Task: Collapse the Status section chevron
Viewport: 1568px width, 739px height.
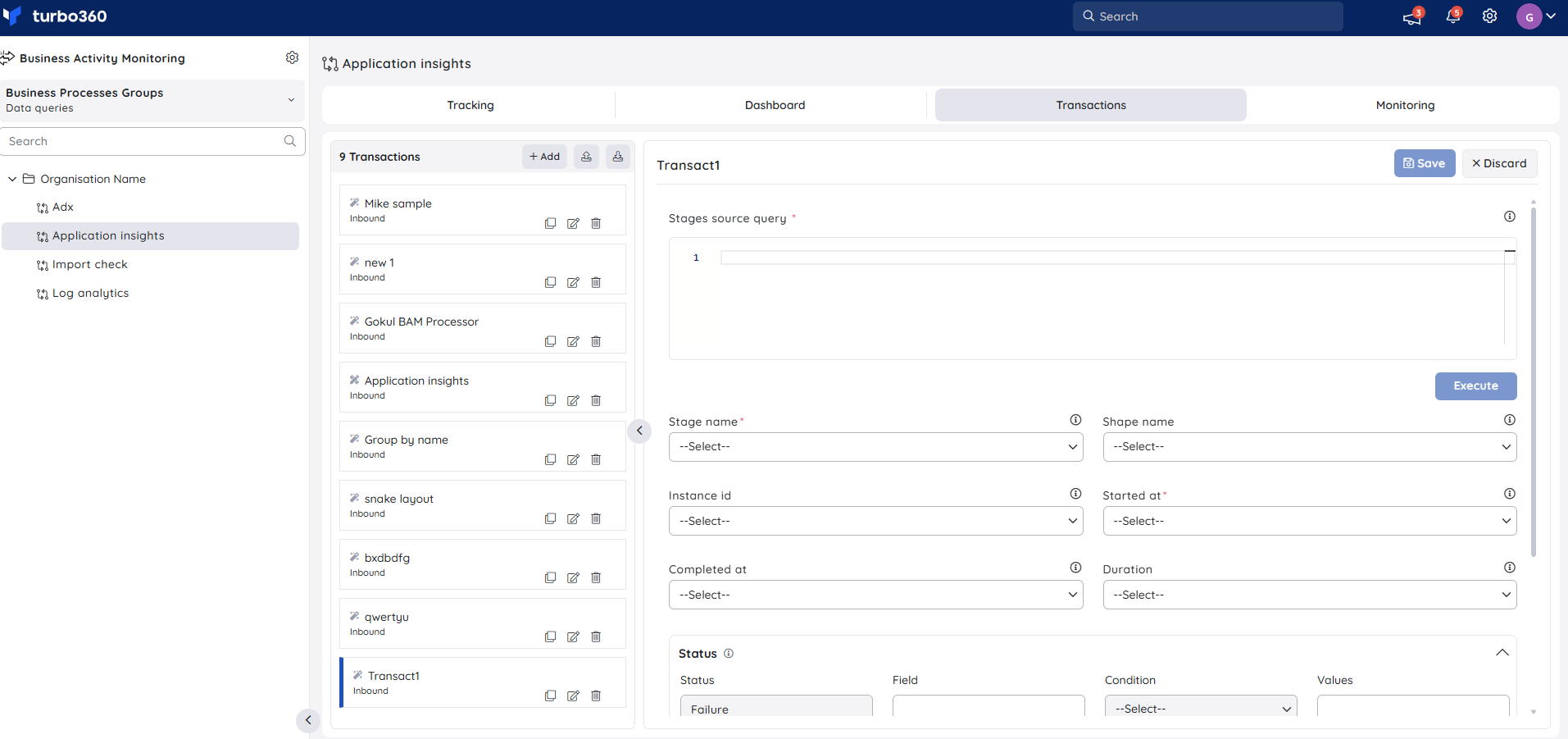Action: [x=1502, y=653]
